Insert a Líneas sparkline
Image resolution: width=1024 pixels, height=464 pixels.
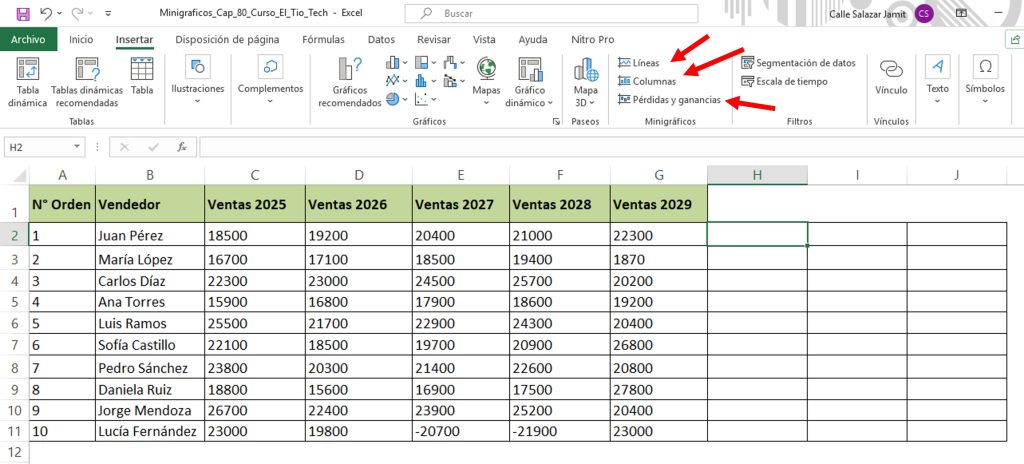pos(639,63)
